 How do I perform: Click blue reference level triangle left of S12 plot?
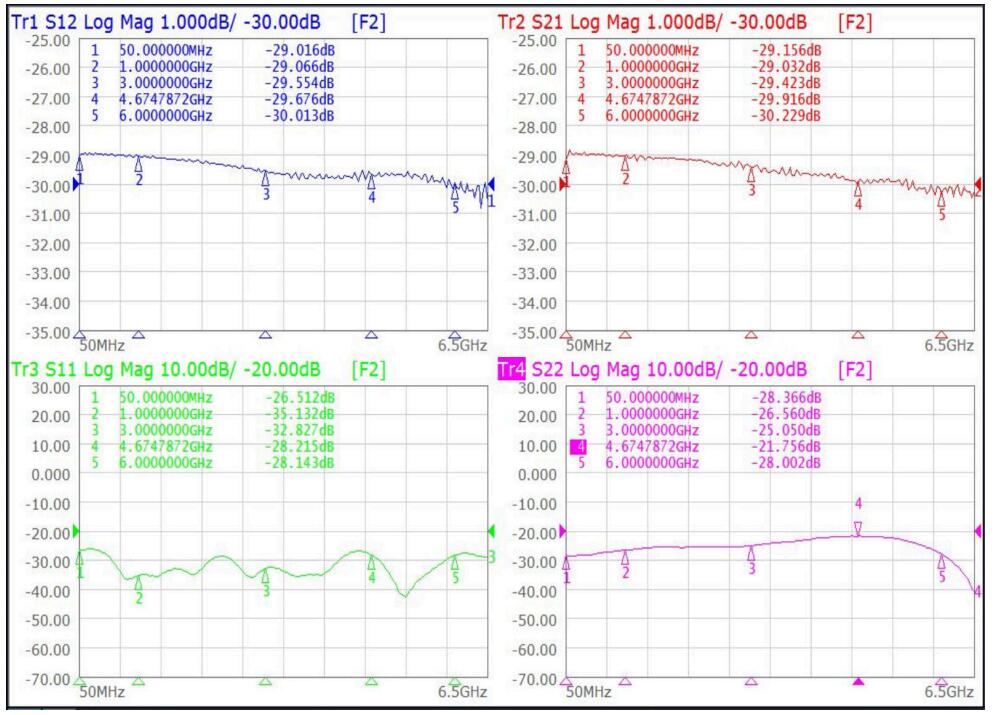77,185
